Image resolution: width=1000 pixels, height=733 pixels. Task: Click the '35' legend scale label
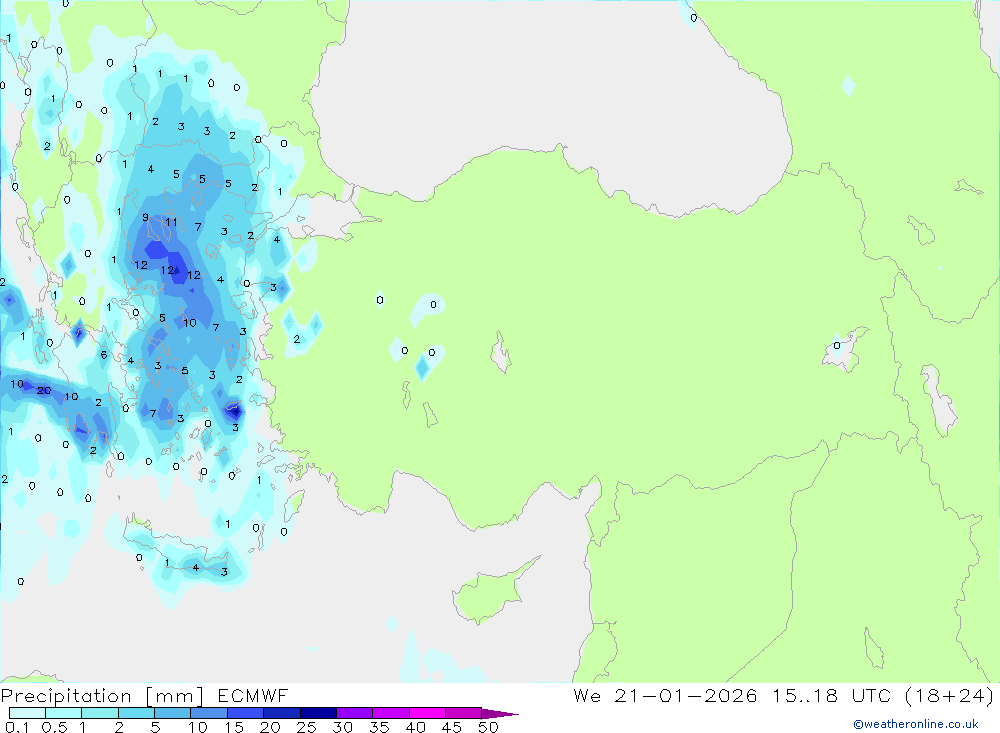tap(379, 727)
